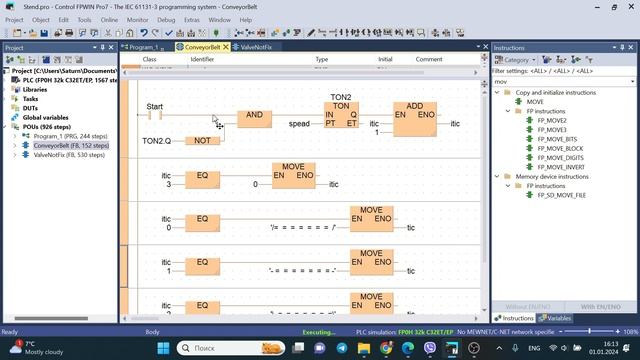Viewport: 640px width, 360px height.
Task: Click the comment speech-bubble toolbar icon
Action: pyautogui.click(x=421, y=33)
